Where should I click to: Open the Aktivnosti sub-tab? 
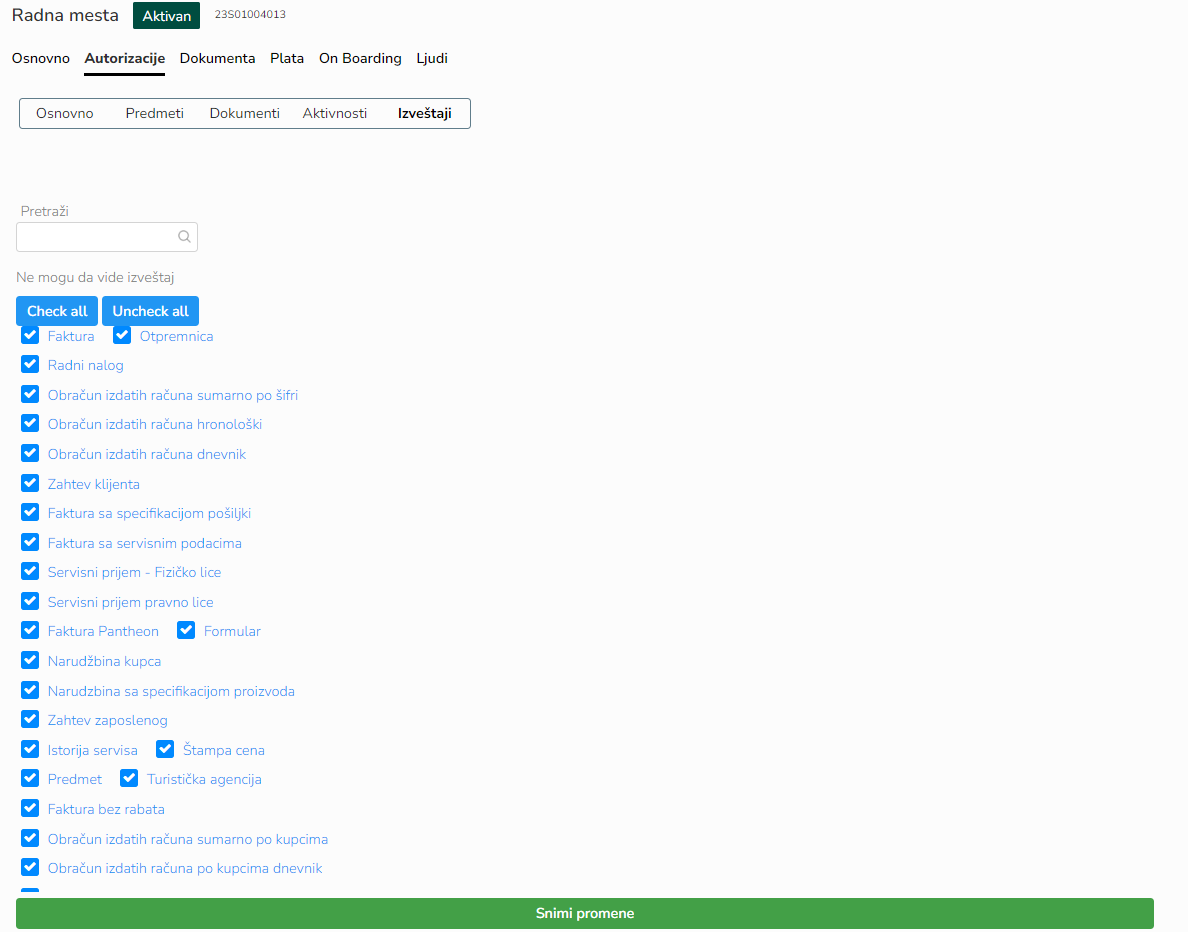(334, 113)
